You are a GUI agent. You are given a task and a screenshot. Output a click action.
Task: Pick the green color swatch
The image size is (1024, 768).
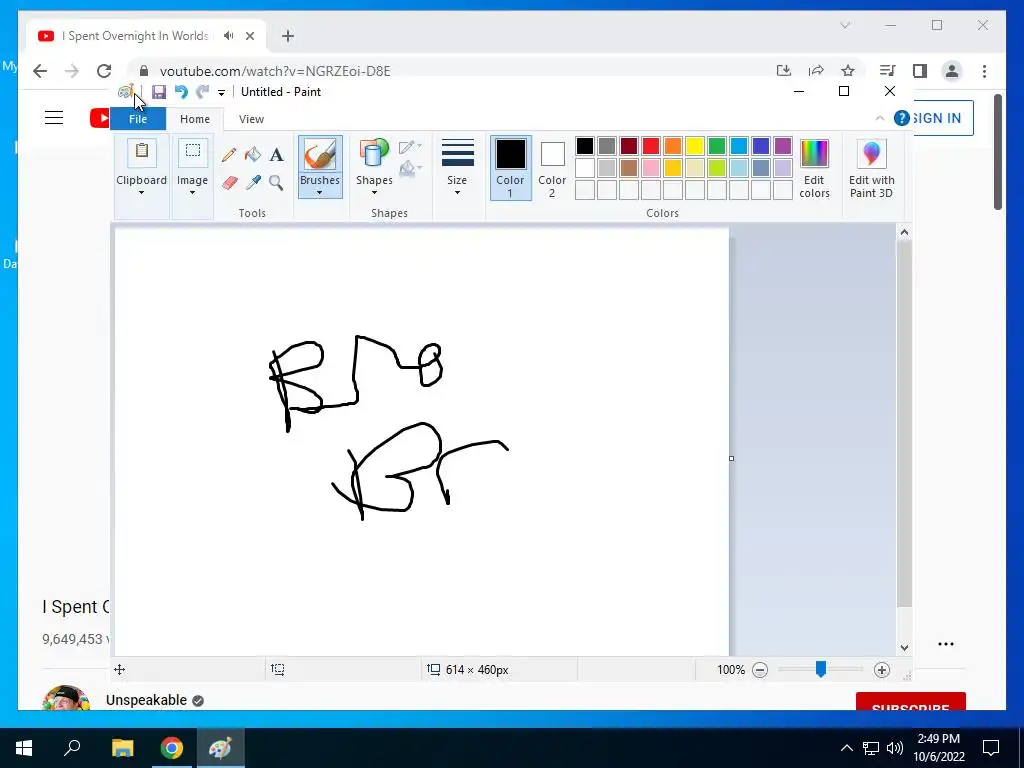pyautogui.click(x=716, y=146)
